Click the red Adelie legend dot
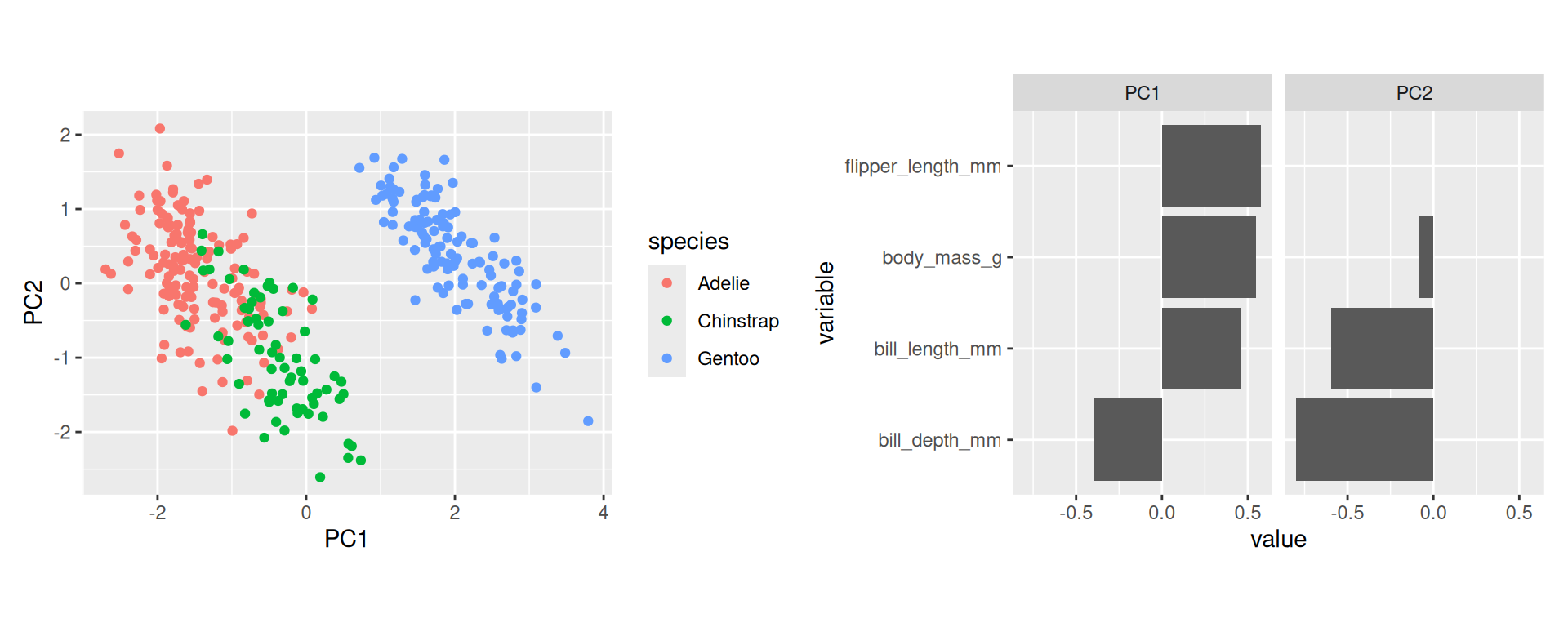This screenshot has width=1568, height=627. (667, 283)
